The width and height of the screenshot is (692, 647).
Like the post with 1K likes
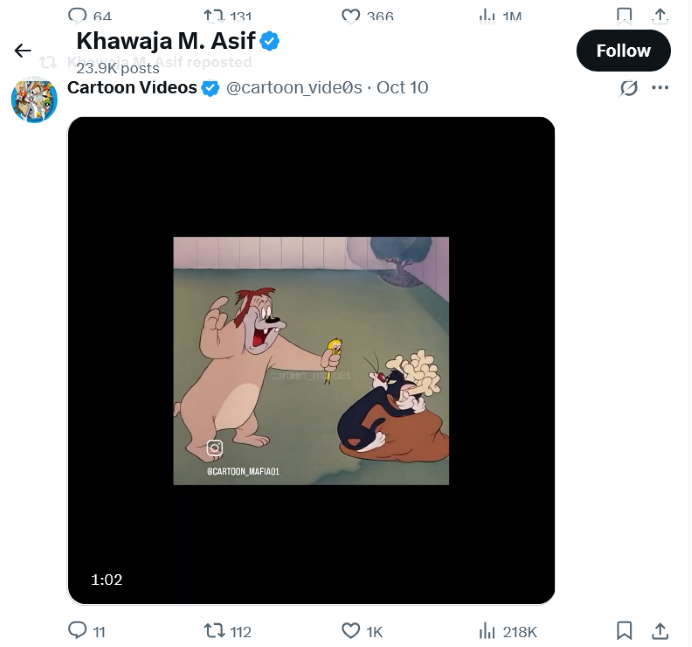point(351,631)
